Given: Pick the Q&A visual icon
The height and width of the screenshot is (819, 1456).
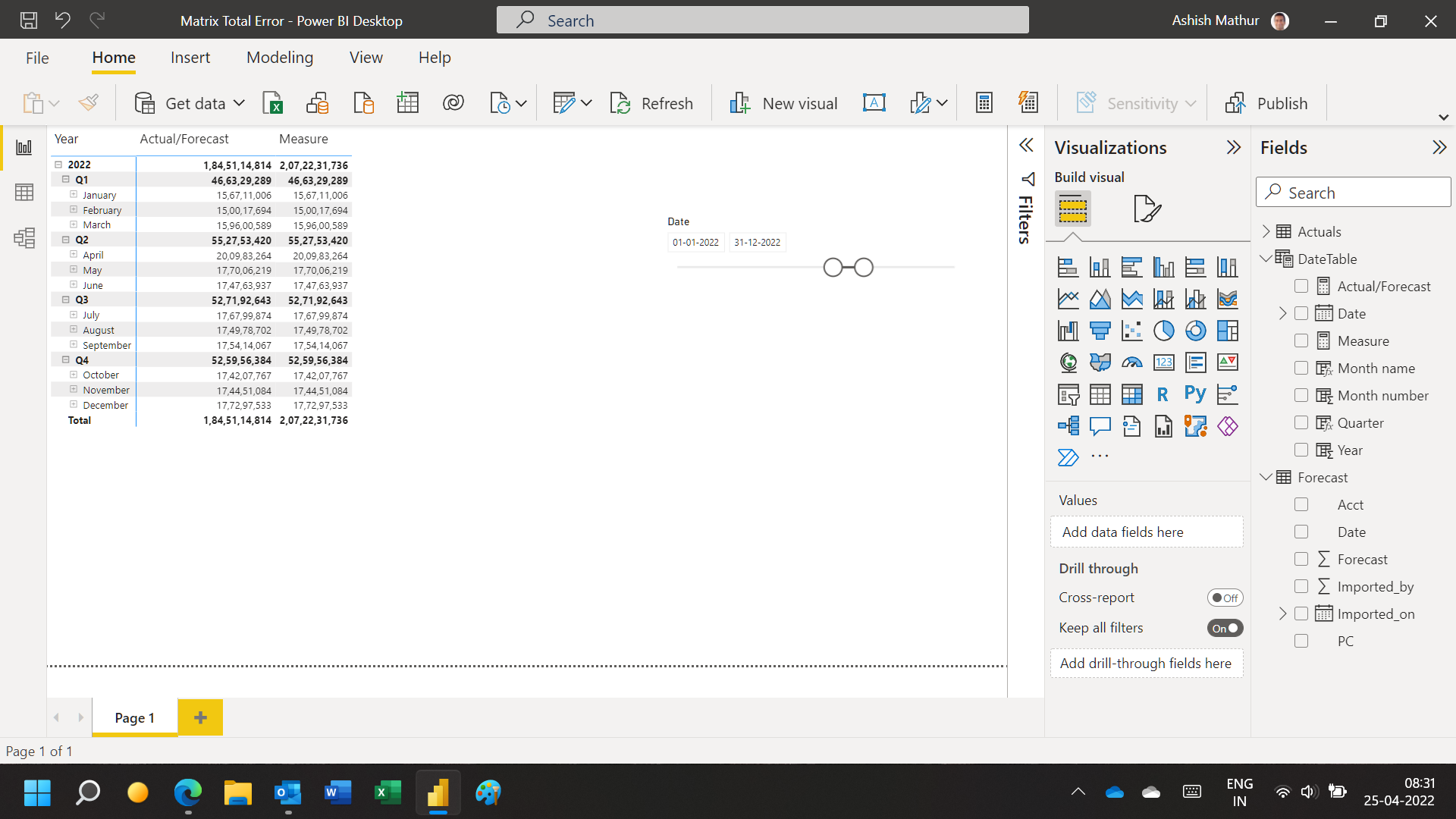Looking at the screenshot, I should click(1100, 426).
